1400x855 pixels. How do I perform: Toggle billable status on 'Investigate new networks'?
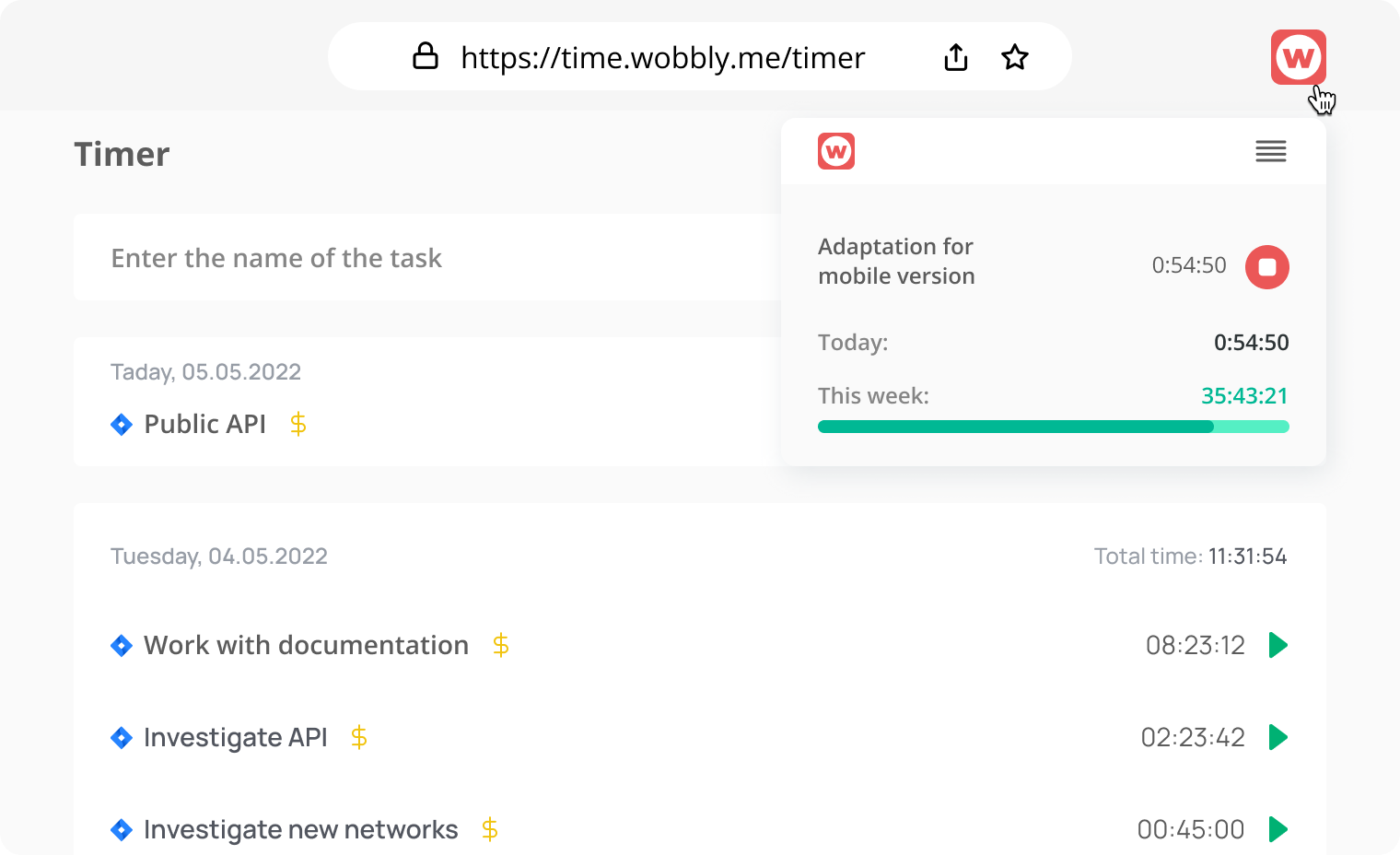489,829
